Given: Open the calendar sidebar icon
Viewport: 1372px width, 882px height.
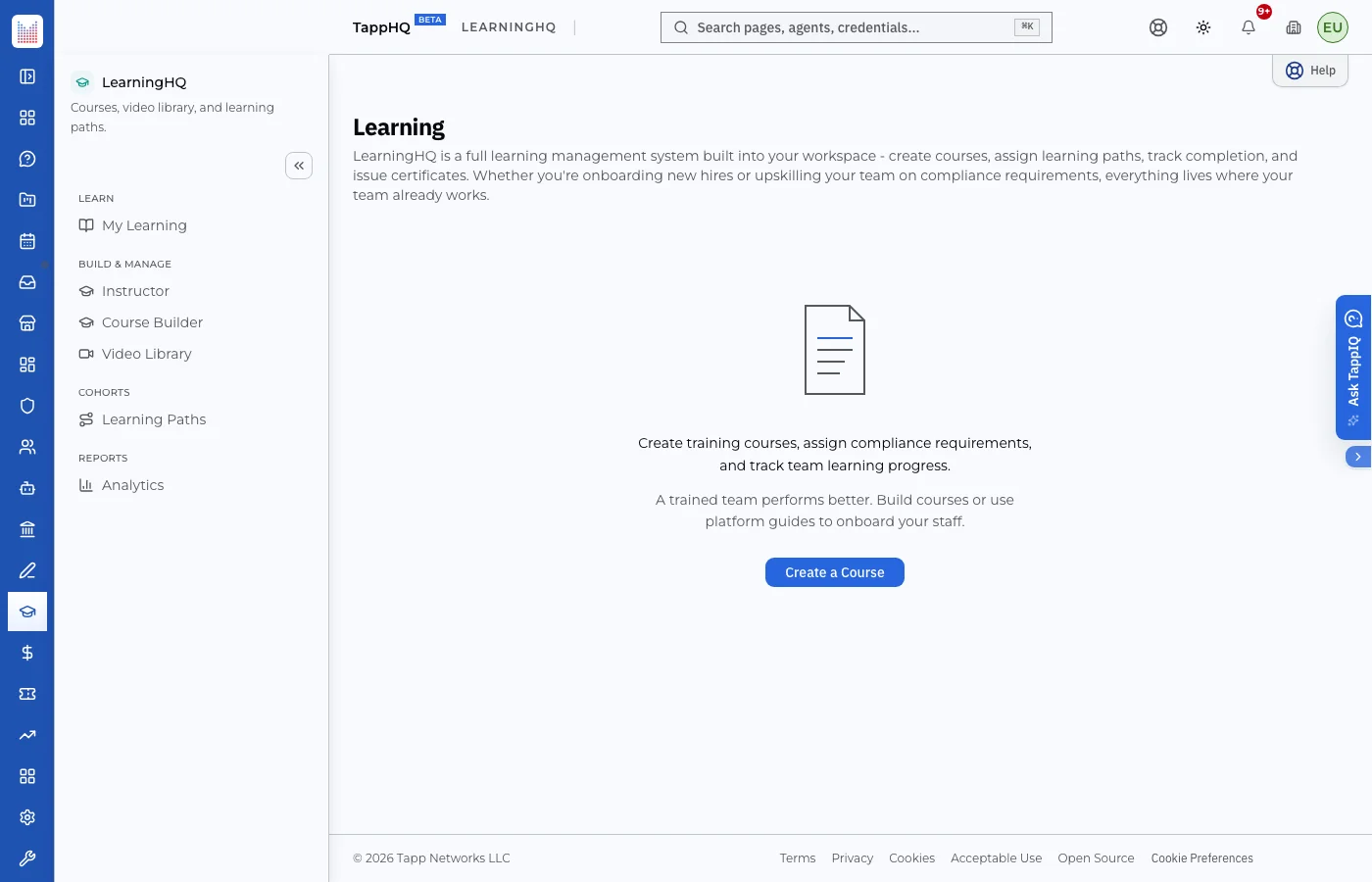Looking at the screenshot, I should point(27,241).
